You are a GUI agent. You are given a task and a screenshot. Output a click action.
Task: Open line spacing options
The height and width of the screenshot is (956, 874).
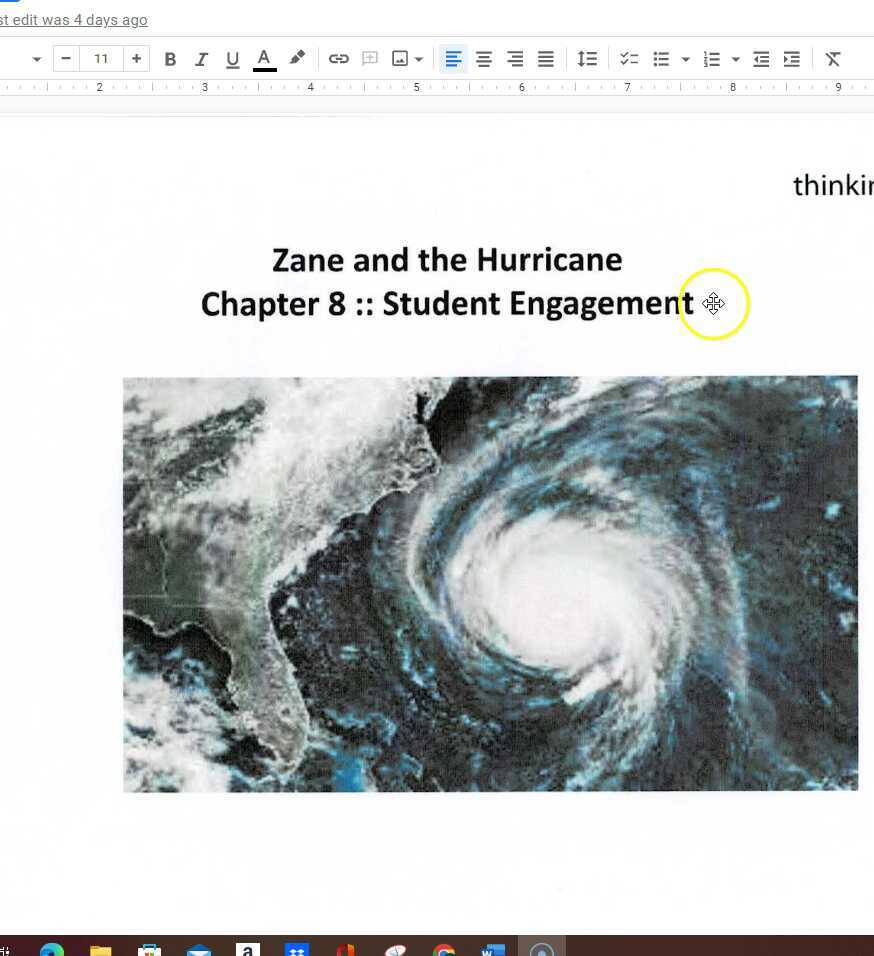coord(587,58)
